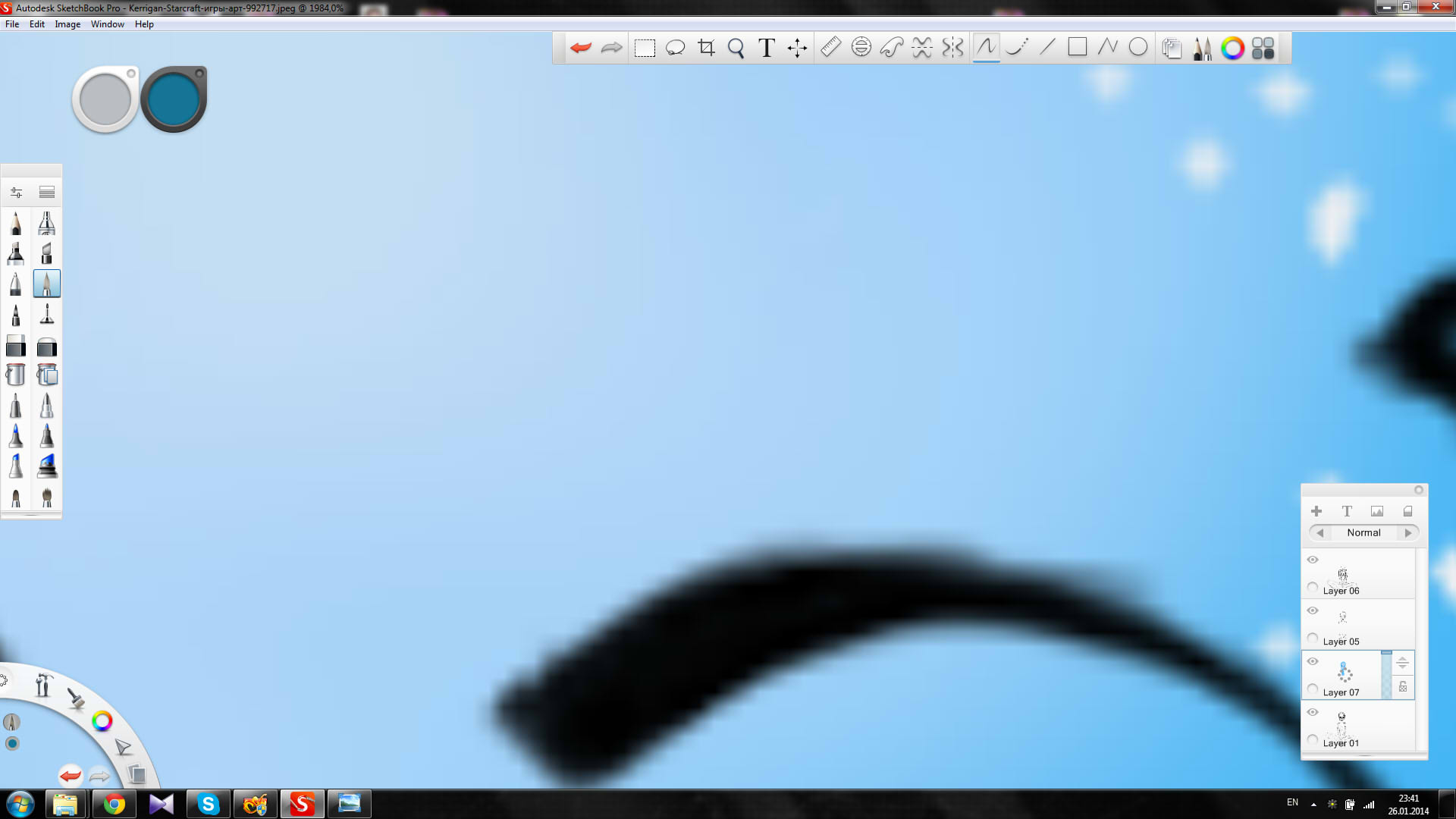Viewport: 1456px width, 819px height.
Task: Click the Redo arrow in top toolbar
Action: tap(611, 48)
